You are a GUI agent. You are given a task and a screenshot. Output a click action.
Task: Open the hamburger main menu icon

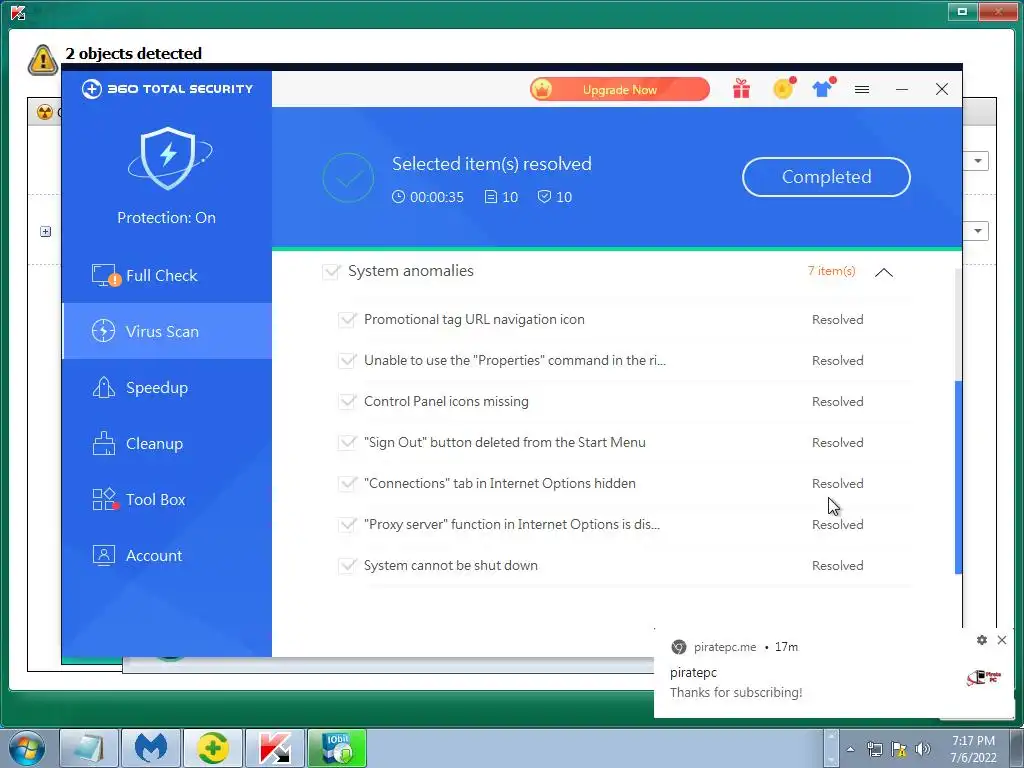point(862,89)
